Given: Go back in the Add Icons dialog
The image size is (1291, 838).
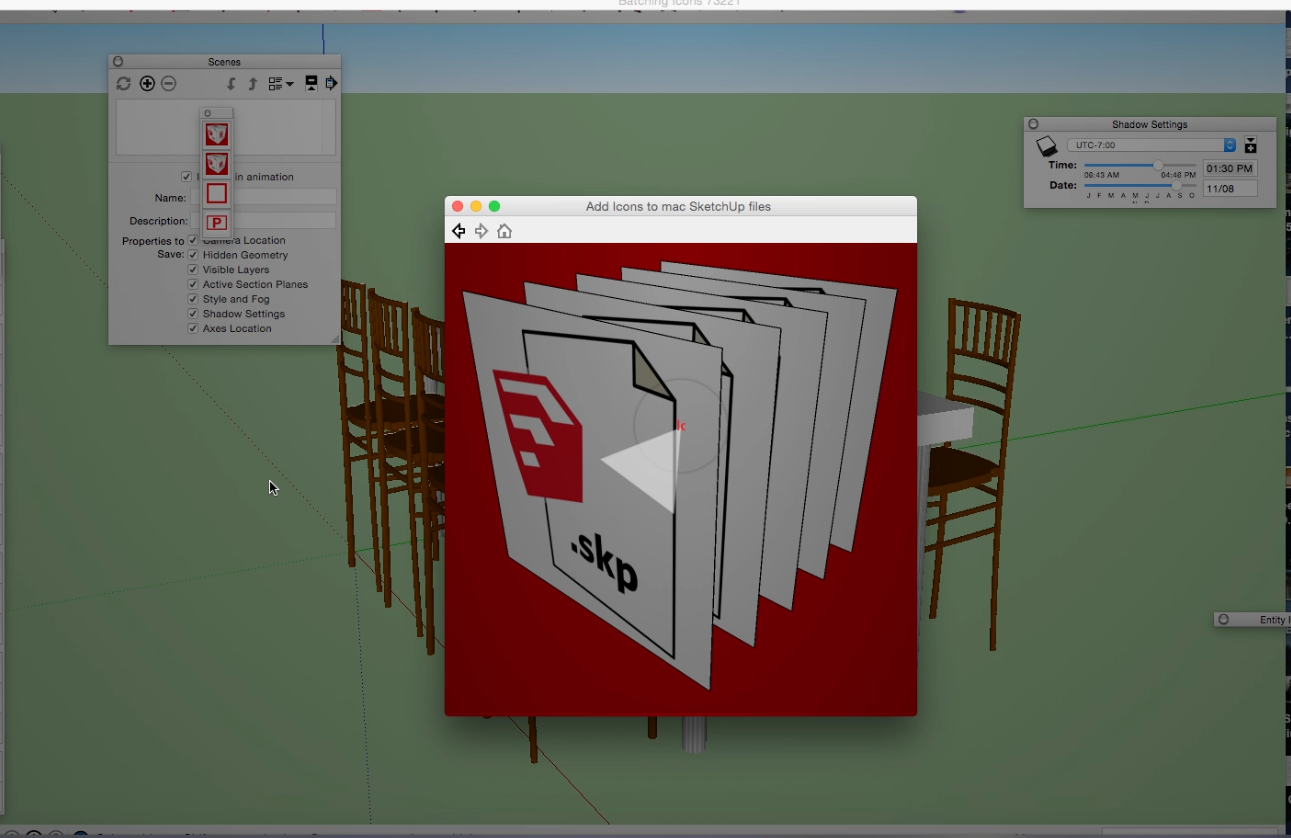Looking at the screenshot, I should click(x=458, y=231).
